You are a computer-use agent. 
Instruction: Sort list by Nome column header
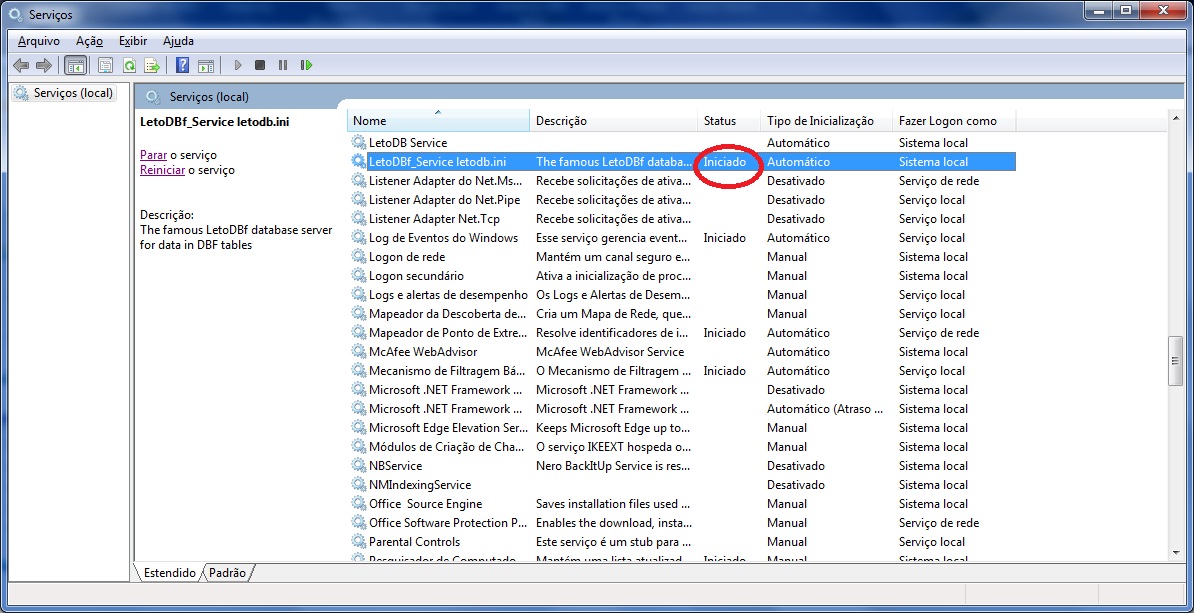pyautogui.click(x=438, y=121)
